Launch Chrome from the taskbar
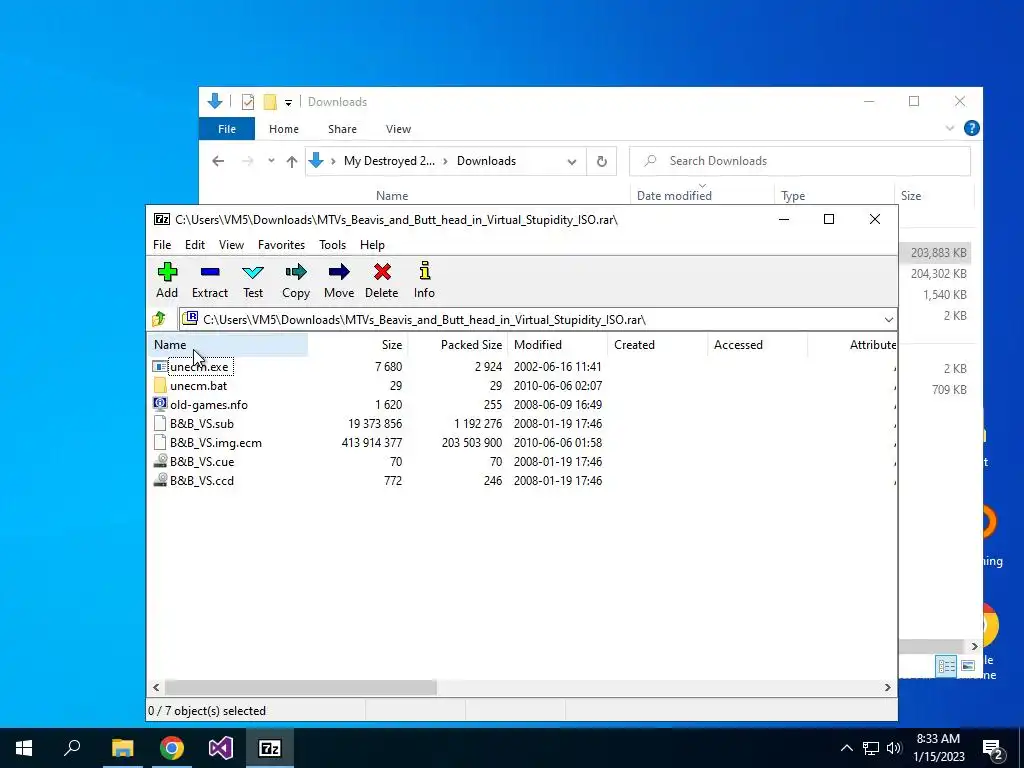Viewport: 1024px width, 768px height. (172, 748)
